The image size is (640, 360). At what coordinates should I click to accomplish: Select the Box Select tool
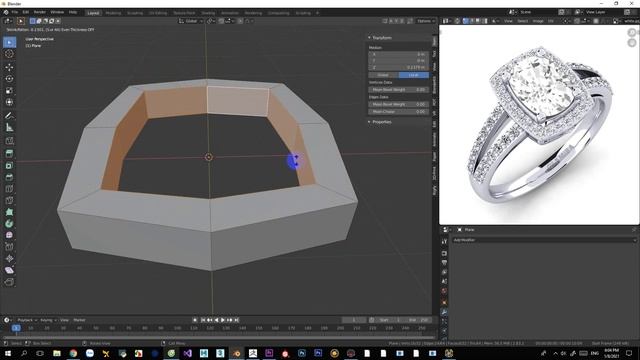coord(9,42)
